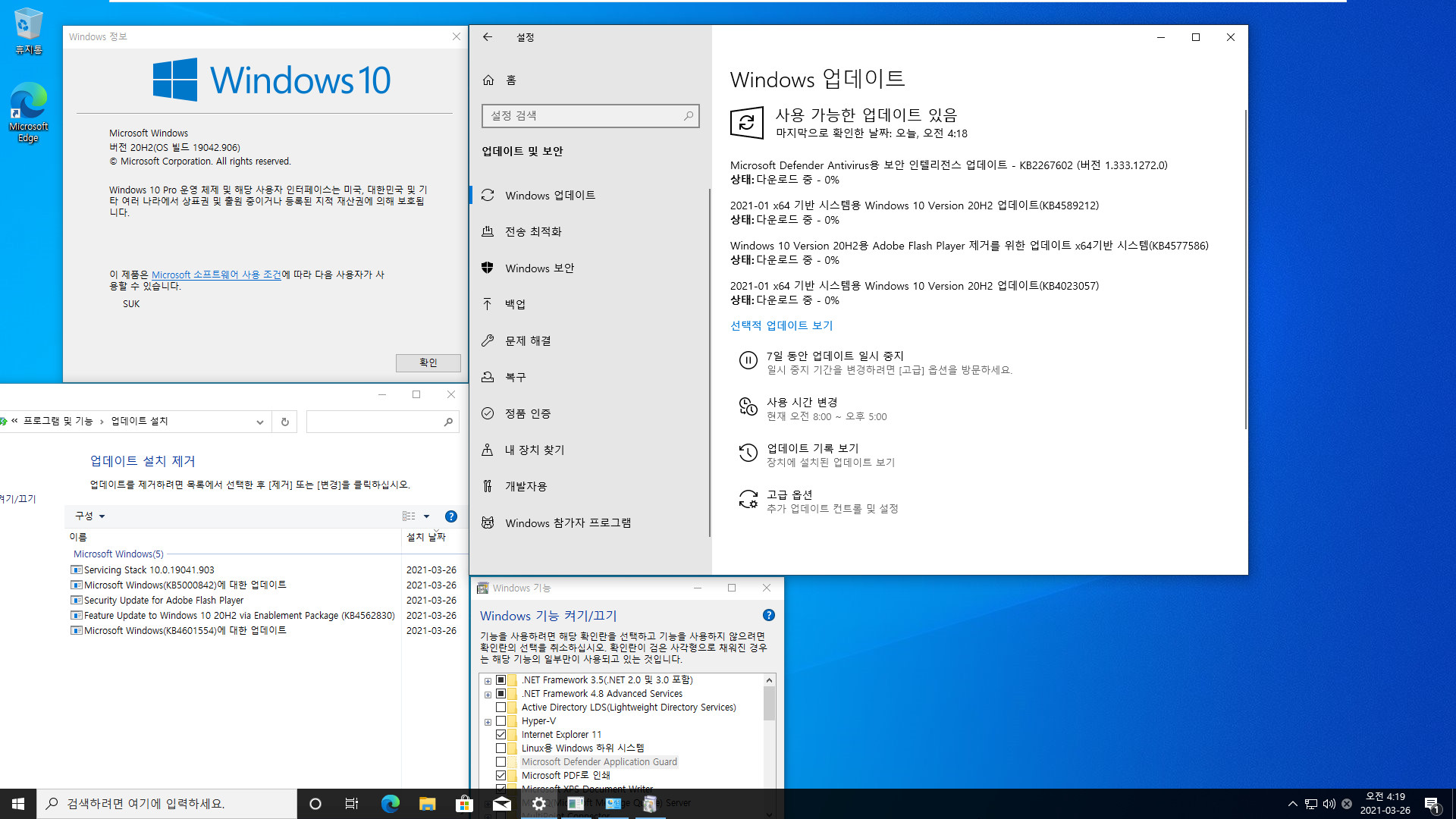1456x819 pixels.
Task: Open the Microsoft 소프트웨어 사용 조건 link
Action: click(x=217, y=275)
